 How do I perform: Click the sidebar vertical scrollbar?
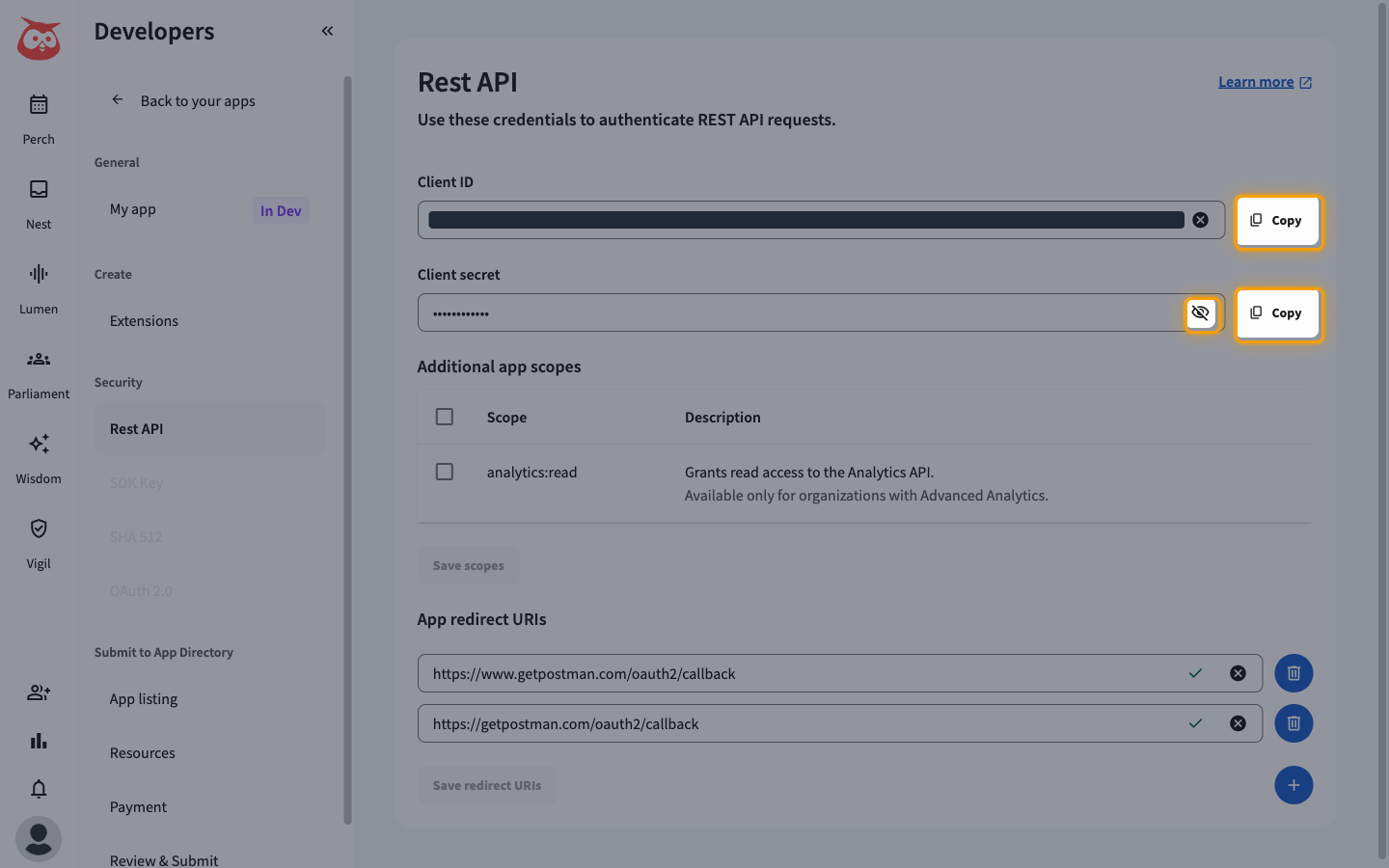[347, 450]
